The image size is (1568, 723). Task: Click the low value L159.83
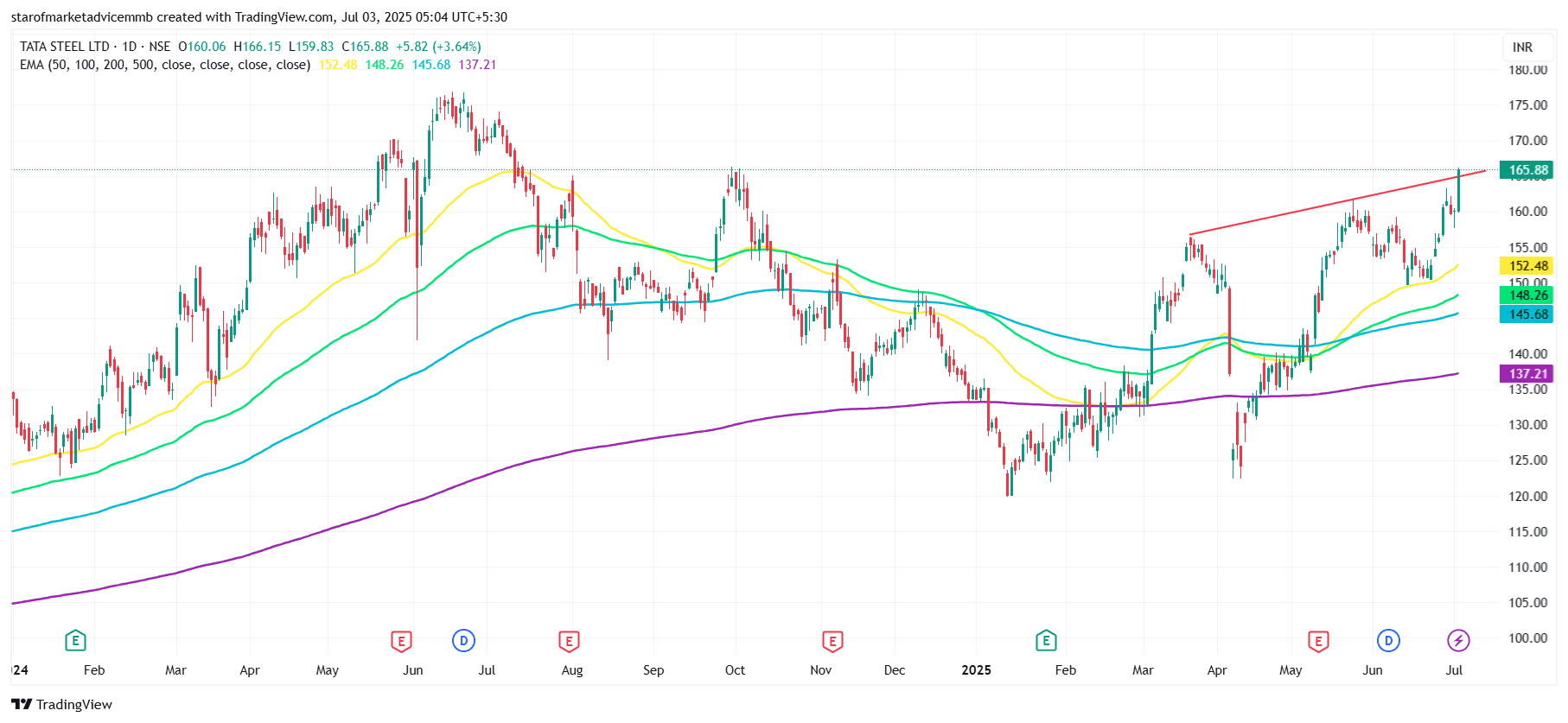311,47
